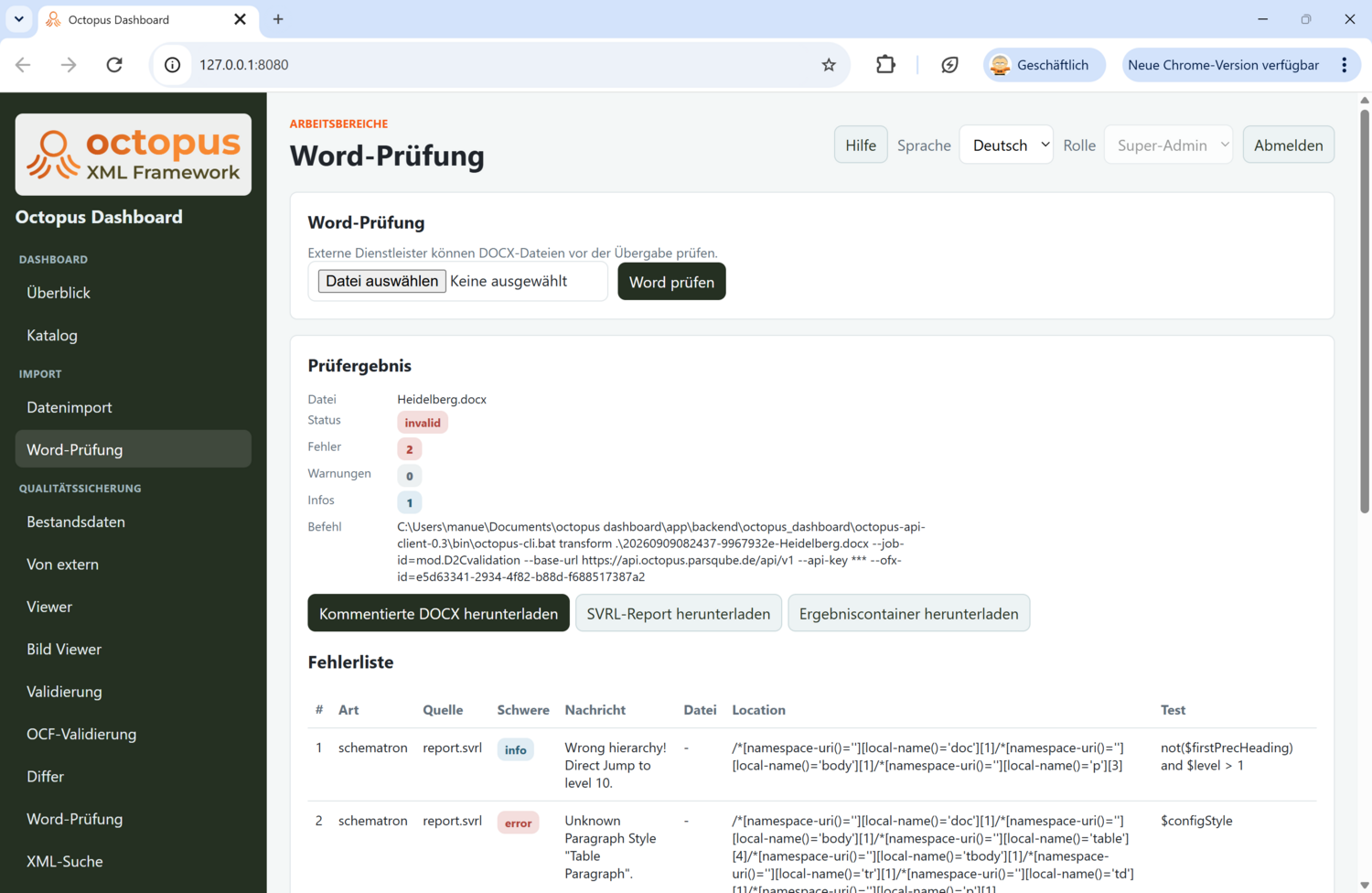Click the site information icon in address bar
This screenshot has width=1372, height=893.
[172, 65]
